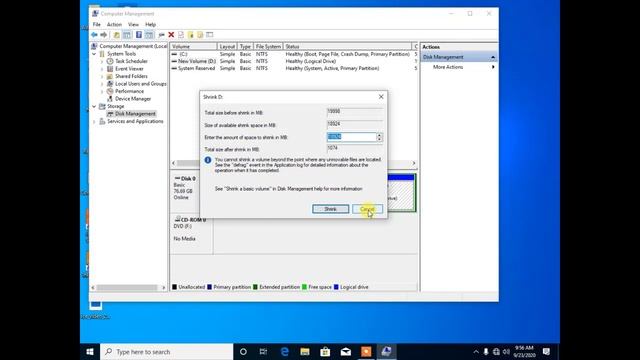Click the Forward arrow in the toolbar

click(104, 35)
